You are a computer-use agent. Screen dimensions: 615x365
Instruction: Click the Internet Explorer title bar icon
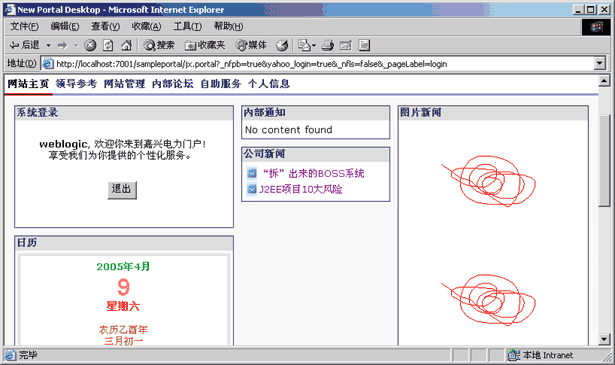click(x=10, y=9)
